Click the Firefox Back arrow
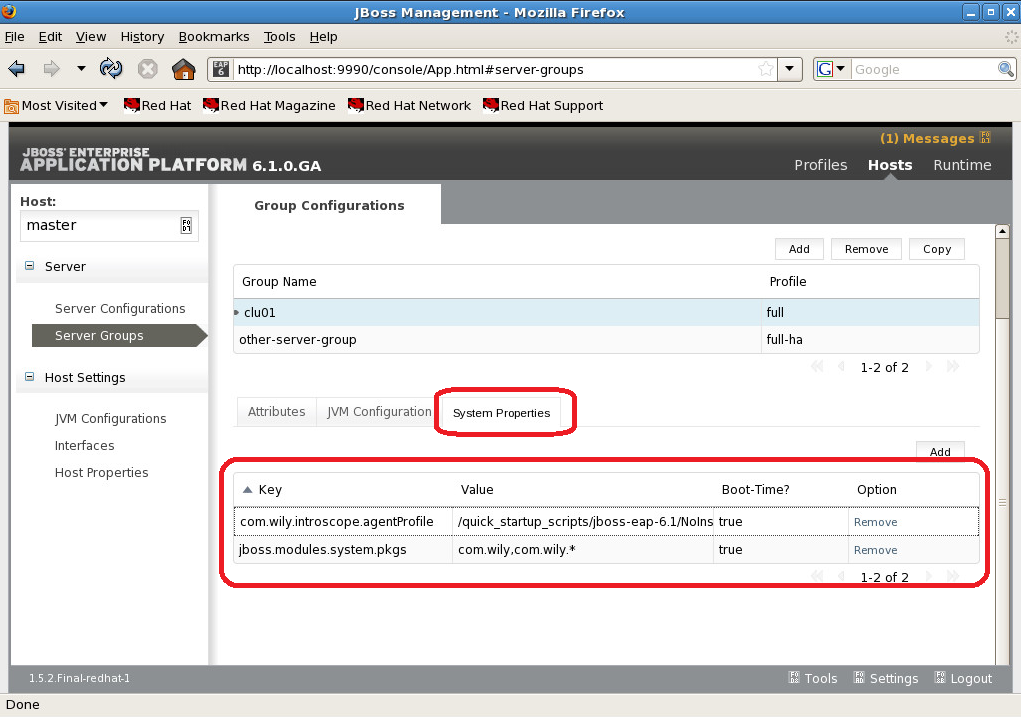The width and height of the screenshot is (1021, 717). (x=16, y=68)
